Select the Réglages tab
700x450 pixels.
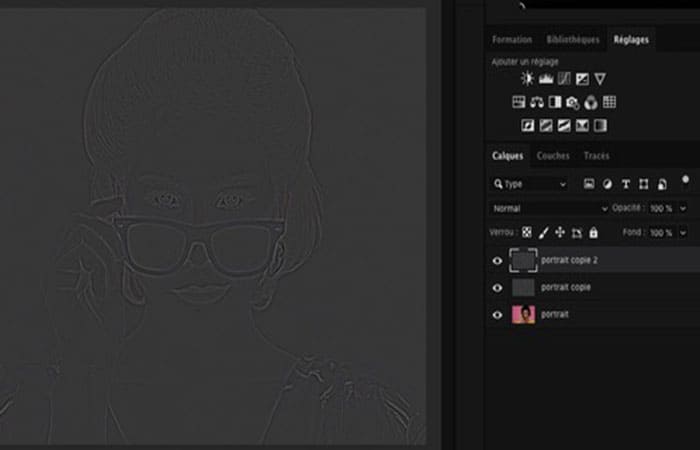coord(631,40)
